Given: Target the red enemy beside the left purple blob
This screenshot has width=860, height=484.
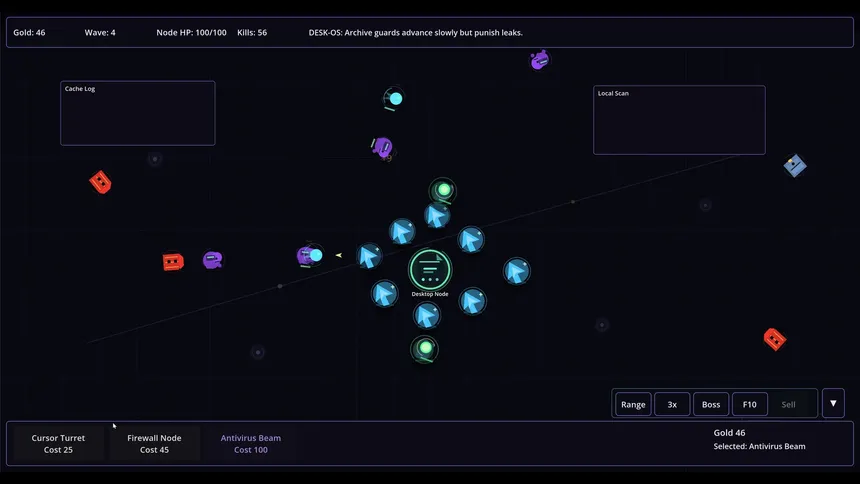Looking at the screenshot, I should [173, 262].
